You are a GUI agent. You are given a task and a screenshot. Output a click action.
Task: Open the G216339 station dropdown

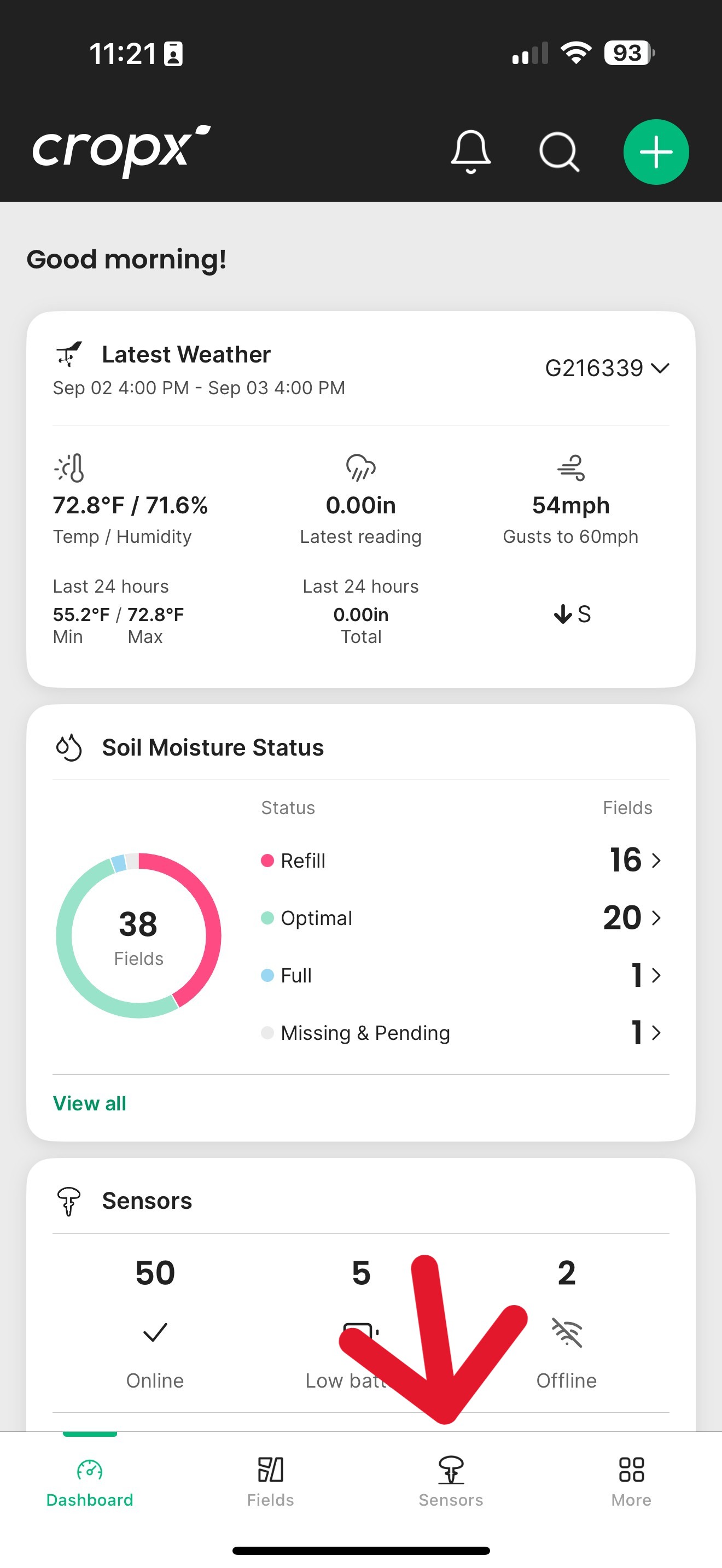pos(607,368)
